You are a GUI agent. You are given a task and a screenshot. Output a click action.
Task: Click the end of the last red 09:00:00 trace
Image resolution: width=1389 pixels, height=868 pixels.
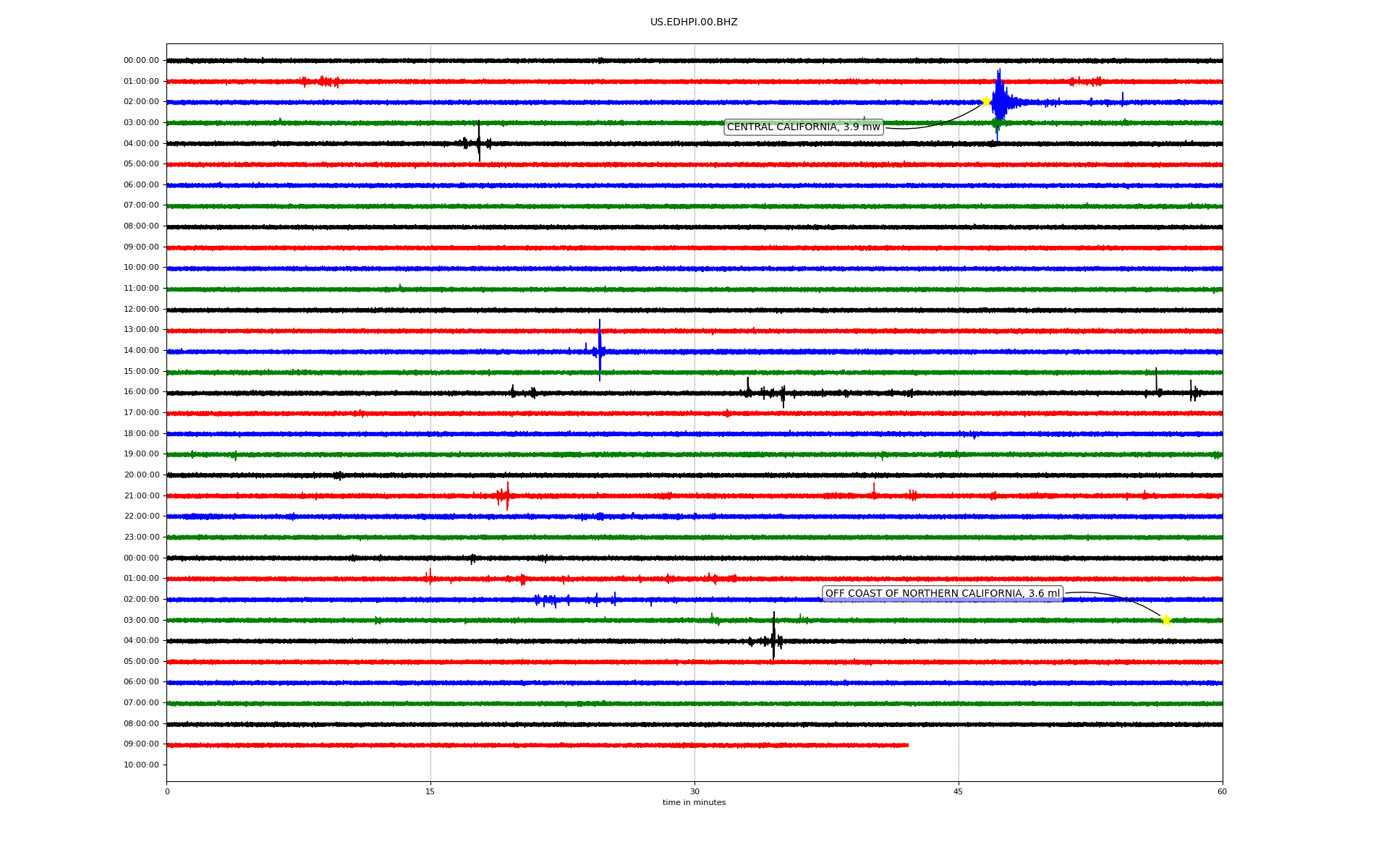pos(907,745)
